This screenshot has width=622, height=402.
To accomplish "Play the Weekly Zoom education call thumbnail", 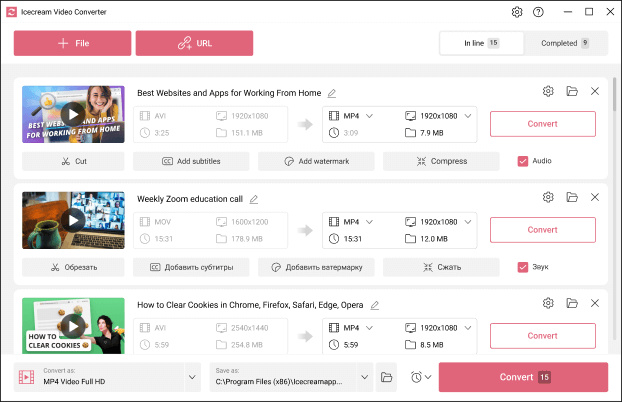I will point(73,220).
